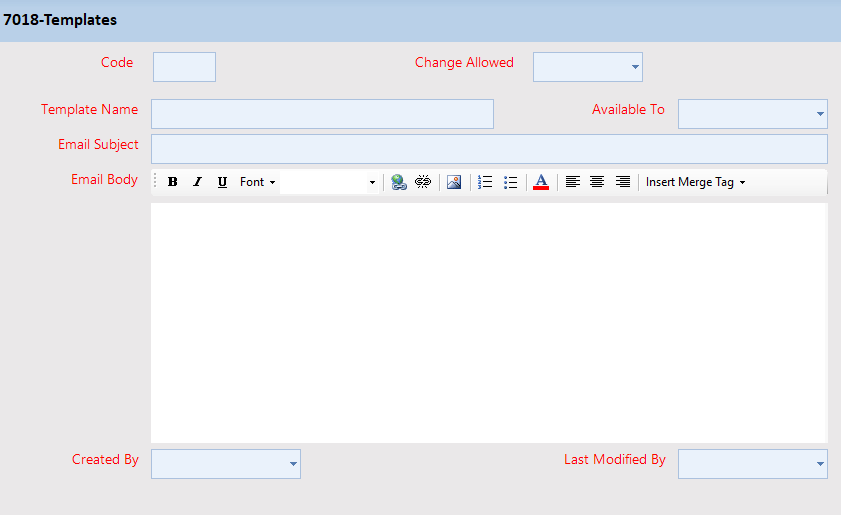
Task: Expand the Insert Merge Tag menu
Action: 695,182
